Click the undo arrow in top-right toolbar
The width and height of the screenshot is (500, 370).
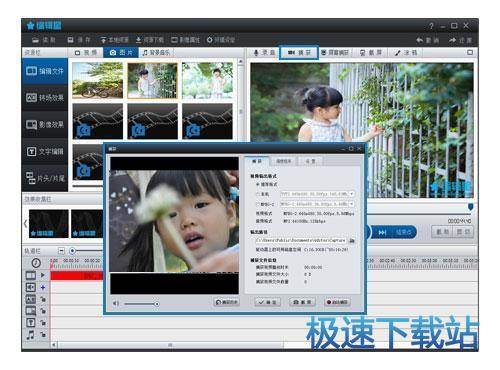428,40
